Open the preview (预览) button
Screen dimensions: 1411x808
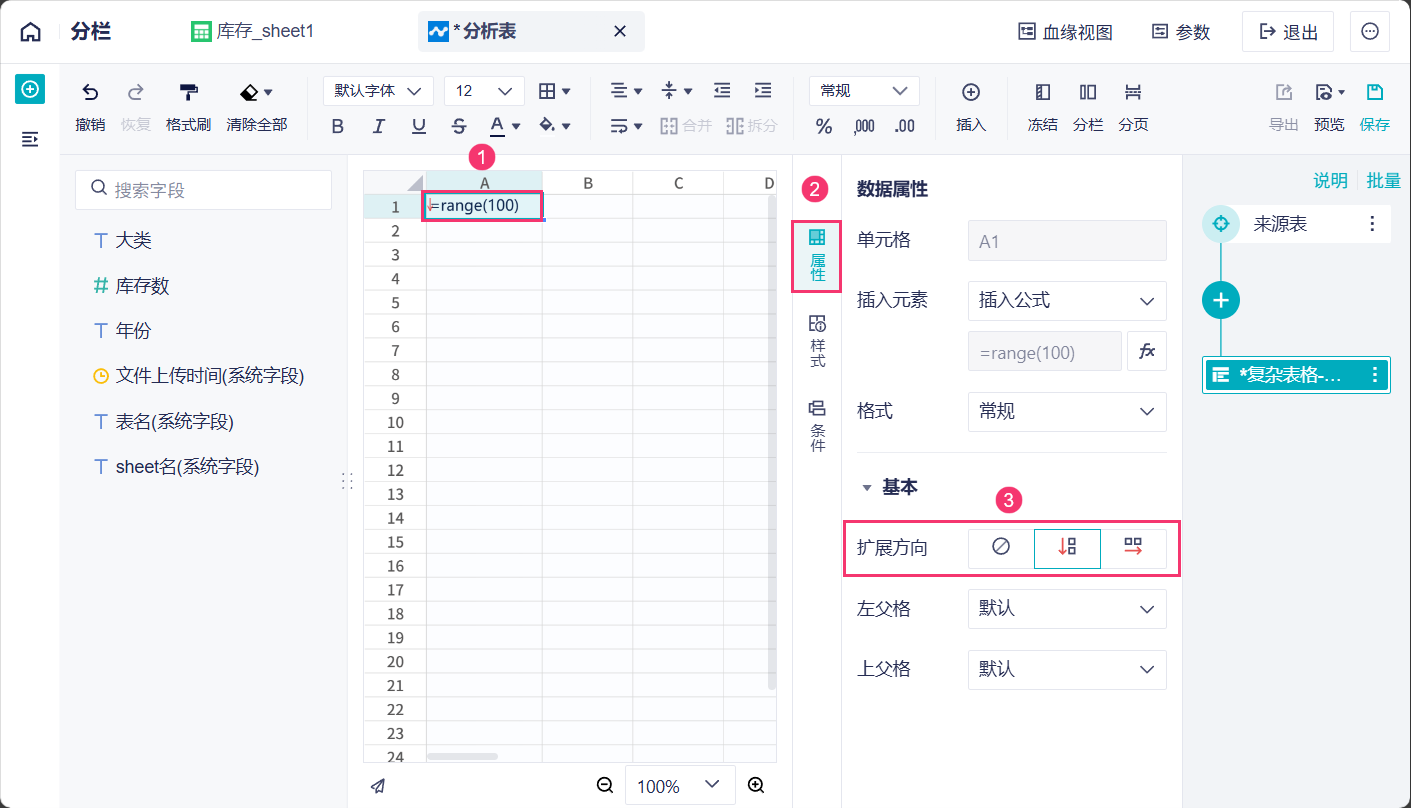coord(1329,108)
